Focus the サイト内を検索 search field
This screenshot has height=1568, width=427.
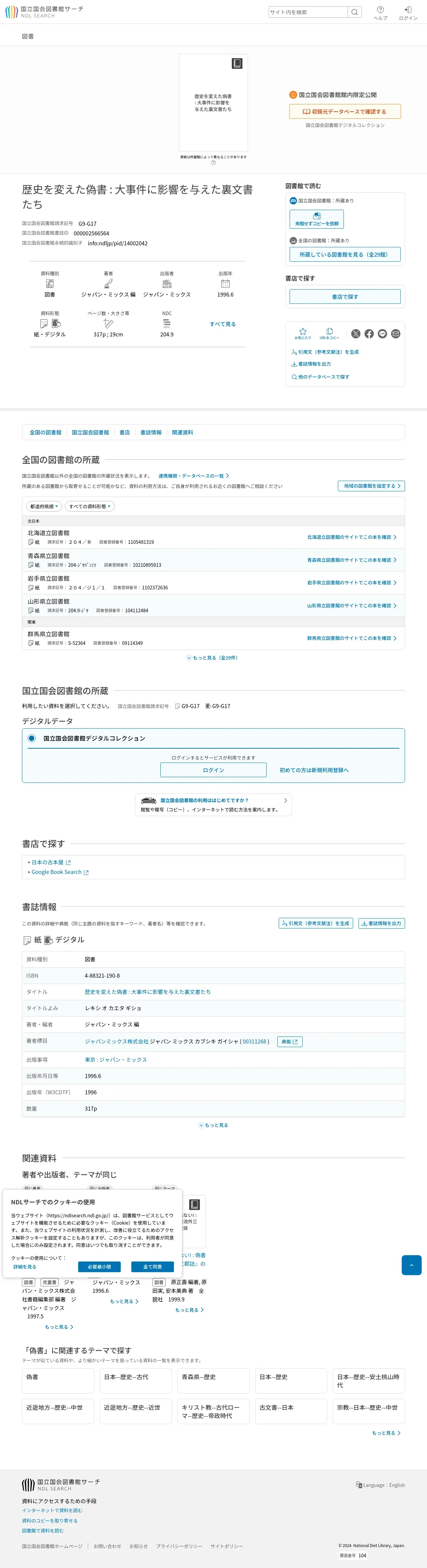(308, 12)
